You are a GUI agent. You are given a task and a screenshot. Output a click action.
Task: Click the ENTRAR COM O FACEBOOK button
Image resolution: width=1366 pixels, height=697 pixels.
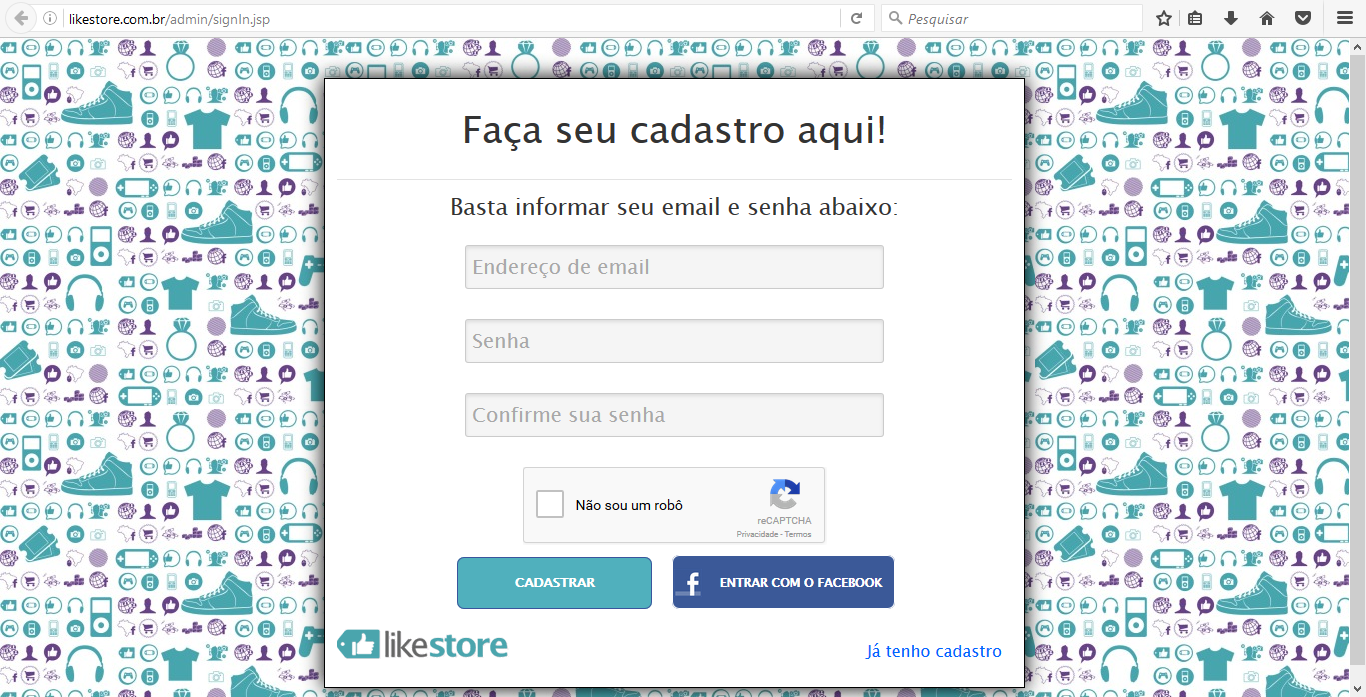pos(783,583)
